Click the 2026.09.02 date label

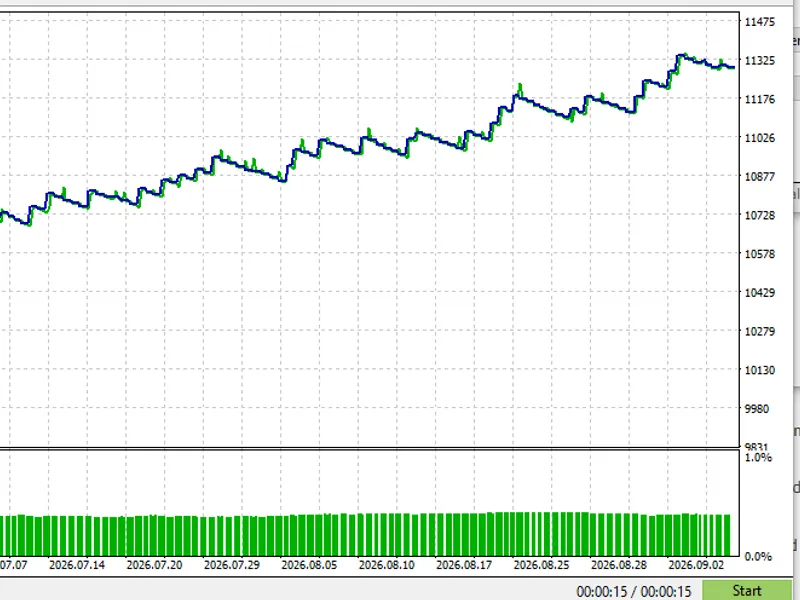click(696, 565)
